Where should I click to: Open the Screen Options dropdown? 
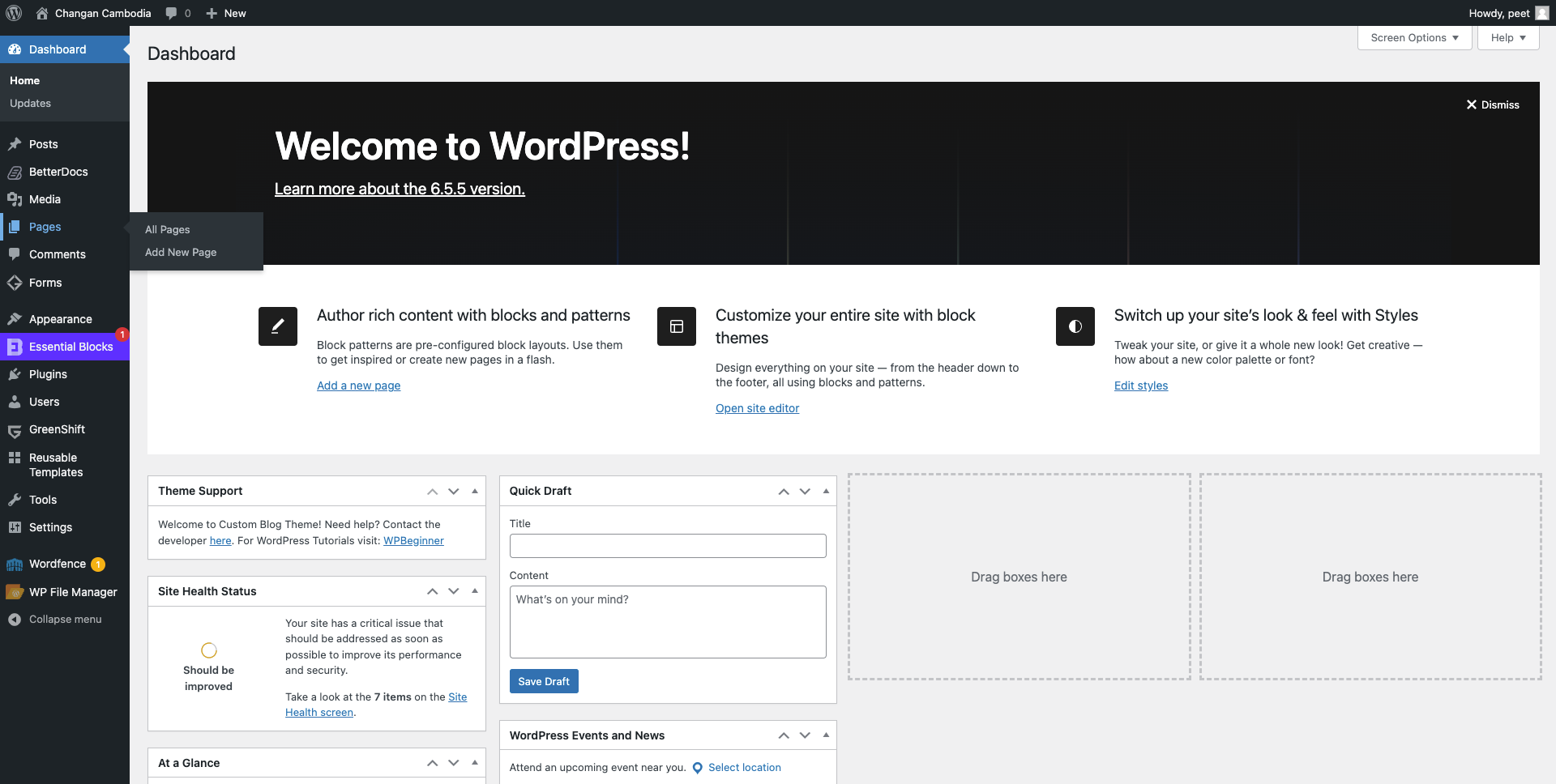point(1414,38)
